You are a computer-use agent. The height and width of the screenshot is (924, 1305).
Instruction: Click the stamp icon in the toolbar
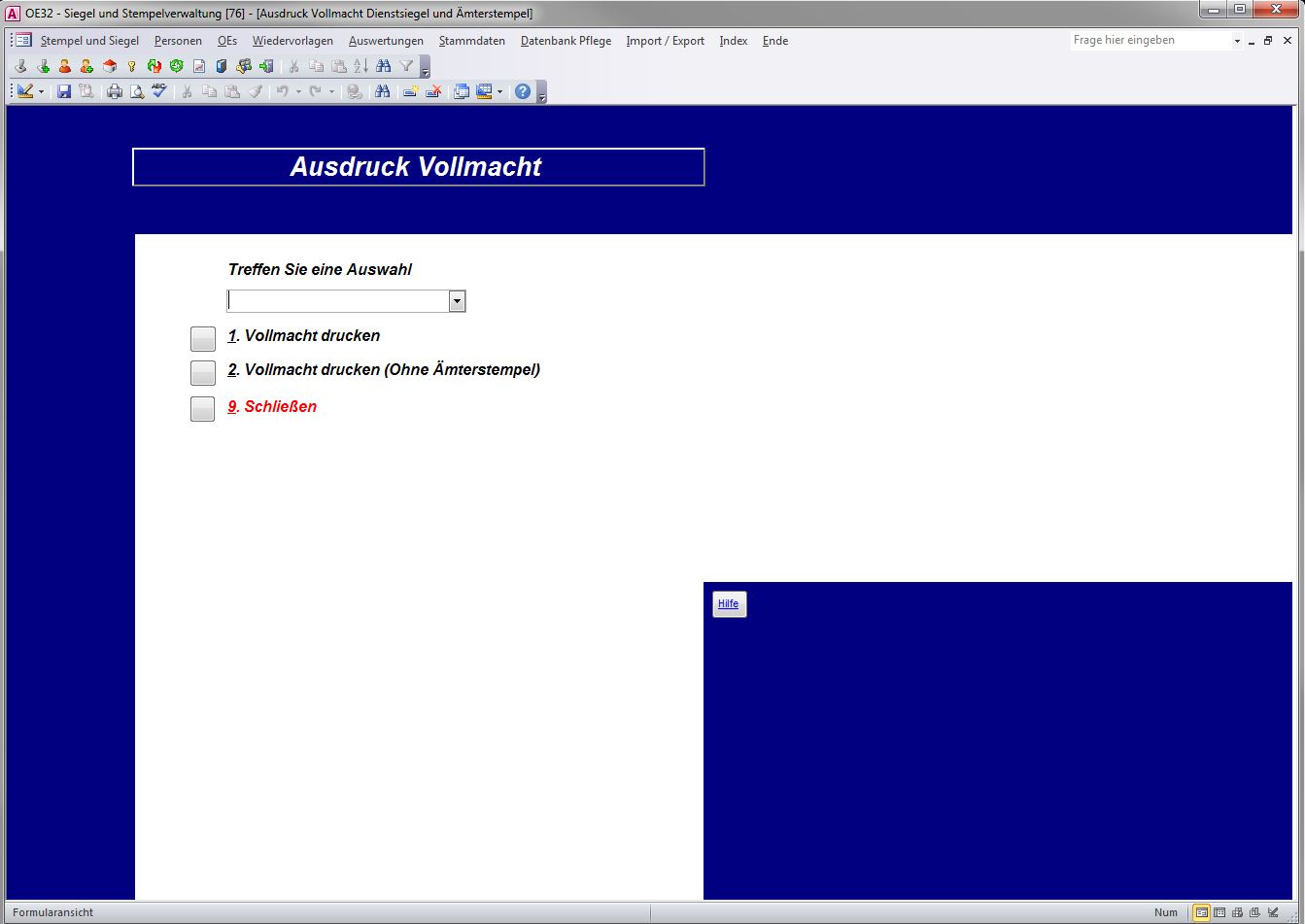pyautogui.click(x=20, y=66)
